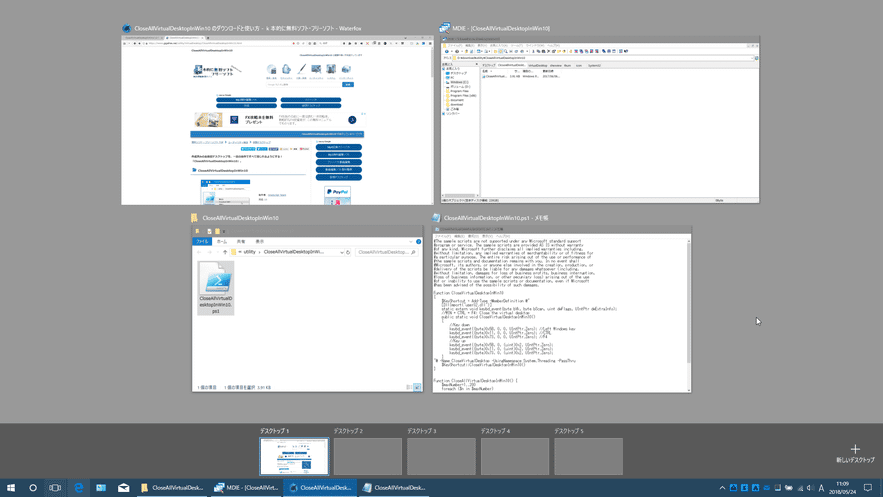Click the MDIE window title icon

click(445, 28)
